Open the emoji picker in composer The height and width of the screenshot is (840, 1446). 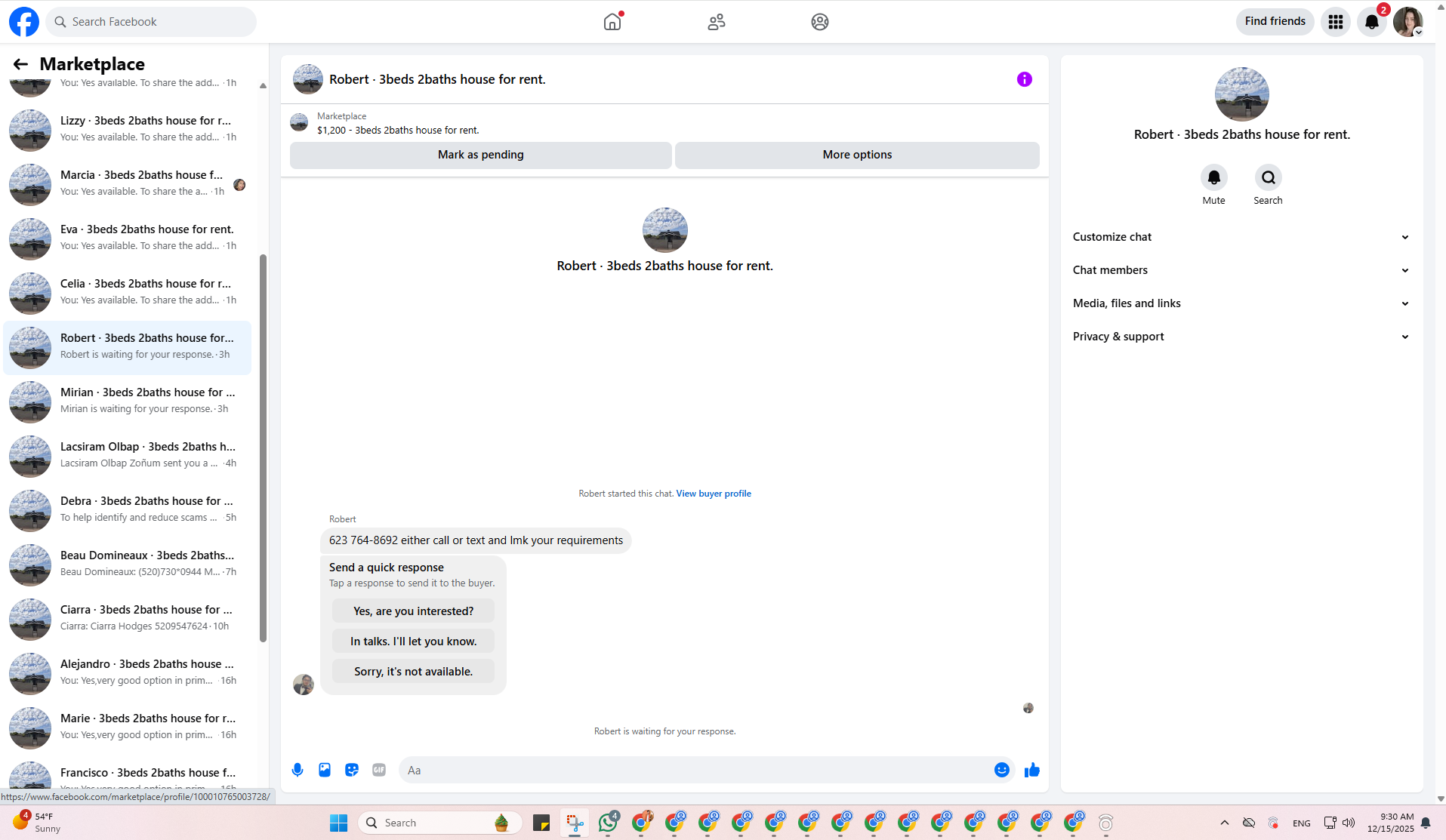(1002, 770)
